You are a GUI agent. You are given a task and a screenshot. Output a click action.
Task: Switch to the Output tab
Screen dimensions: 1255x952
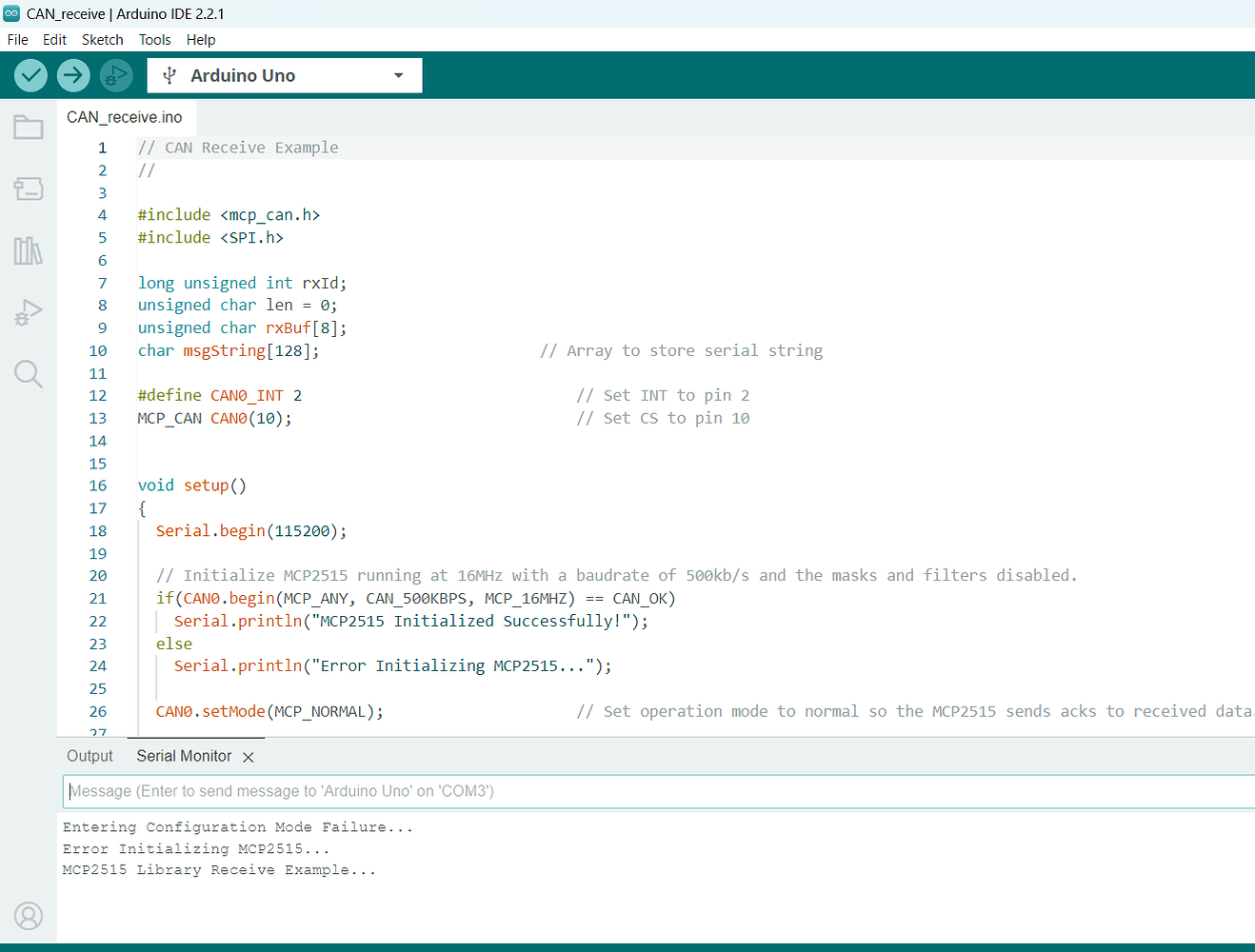pos(89,756)
